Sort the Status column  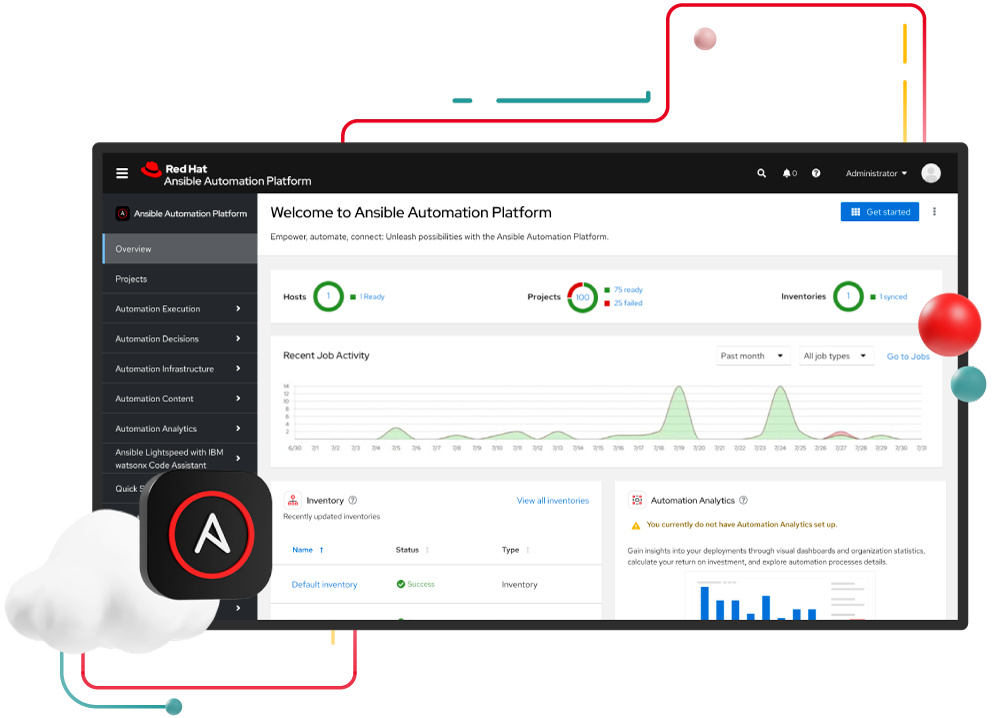coord(427,550)
